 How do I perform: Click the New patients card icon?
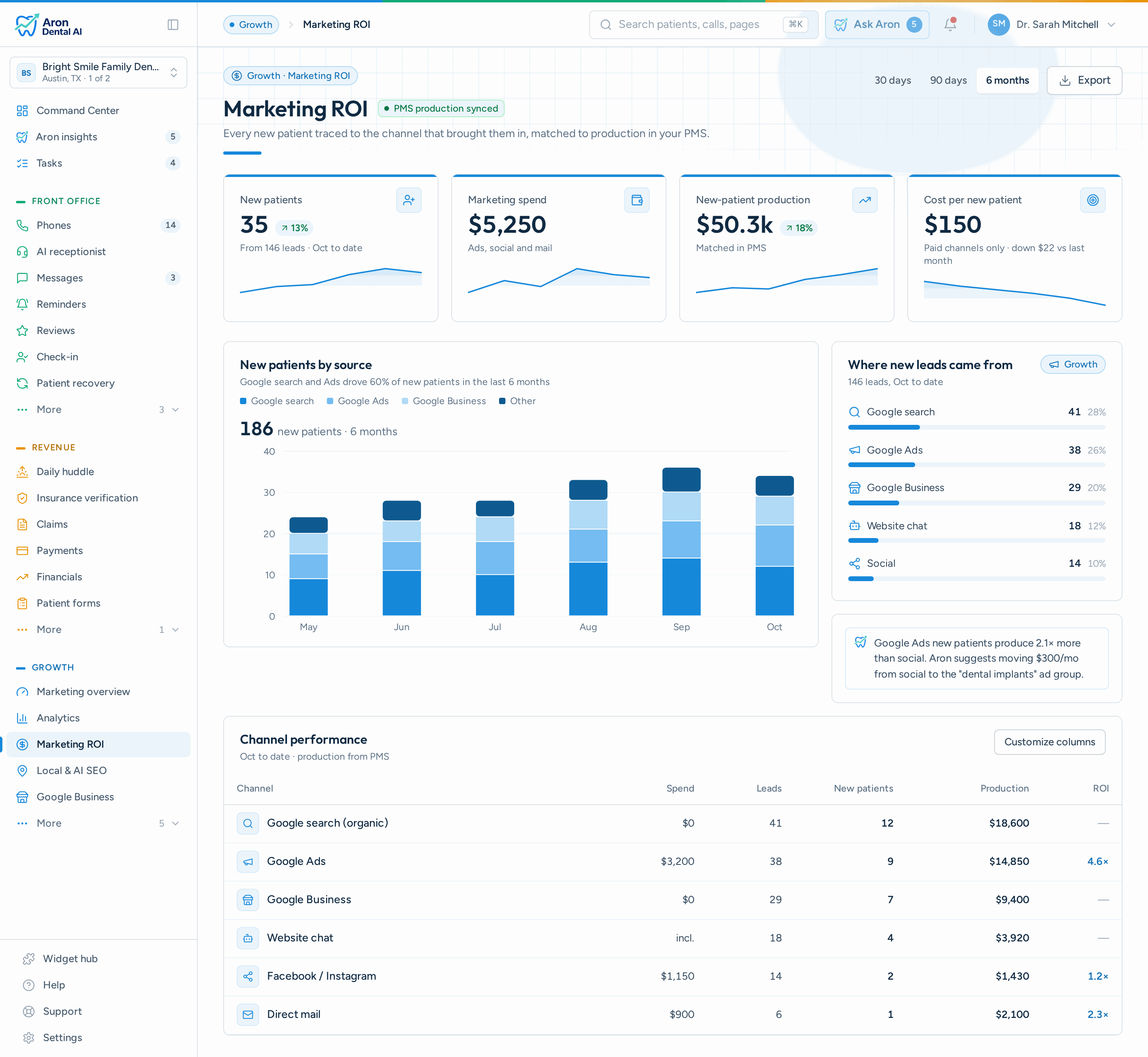(x=409, y=200)
